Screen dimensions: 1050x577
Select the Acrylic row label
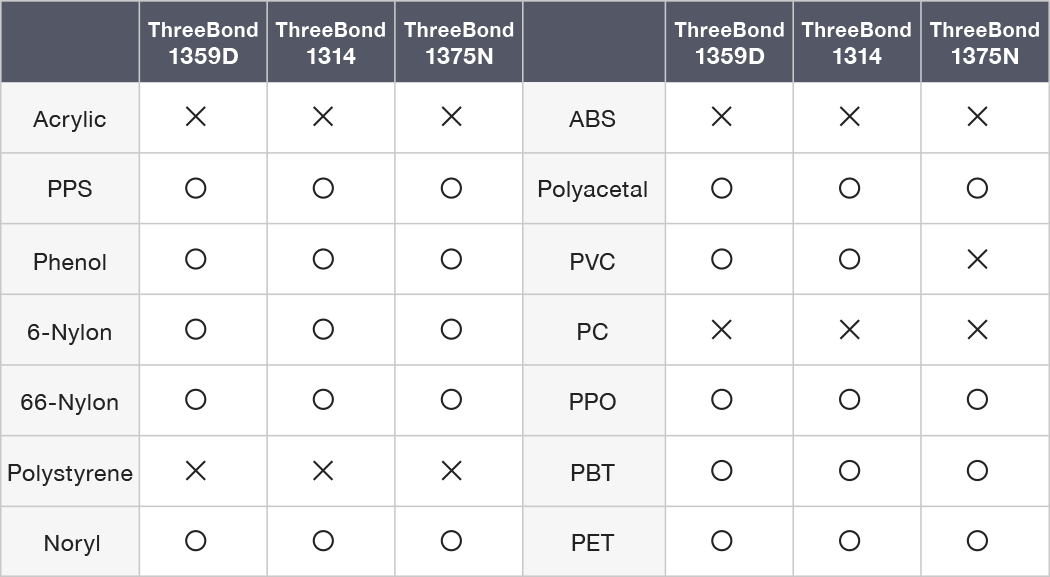(x=70, y=119)
